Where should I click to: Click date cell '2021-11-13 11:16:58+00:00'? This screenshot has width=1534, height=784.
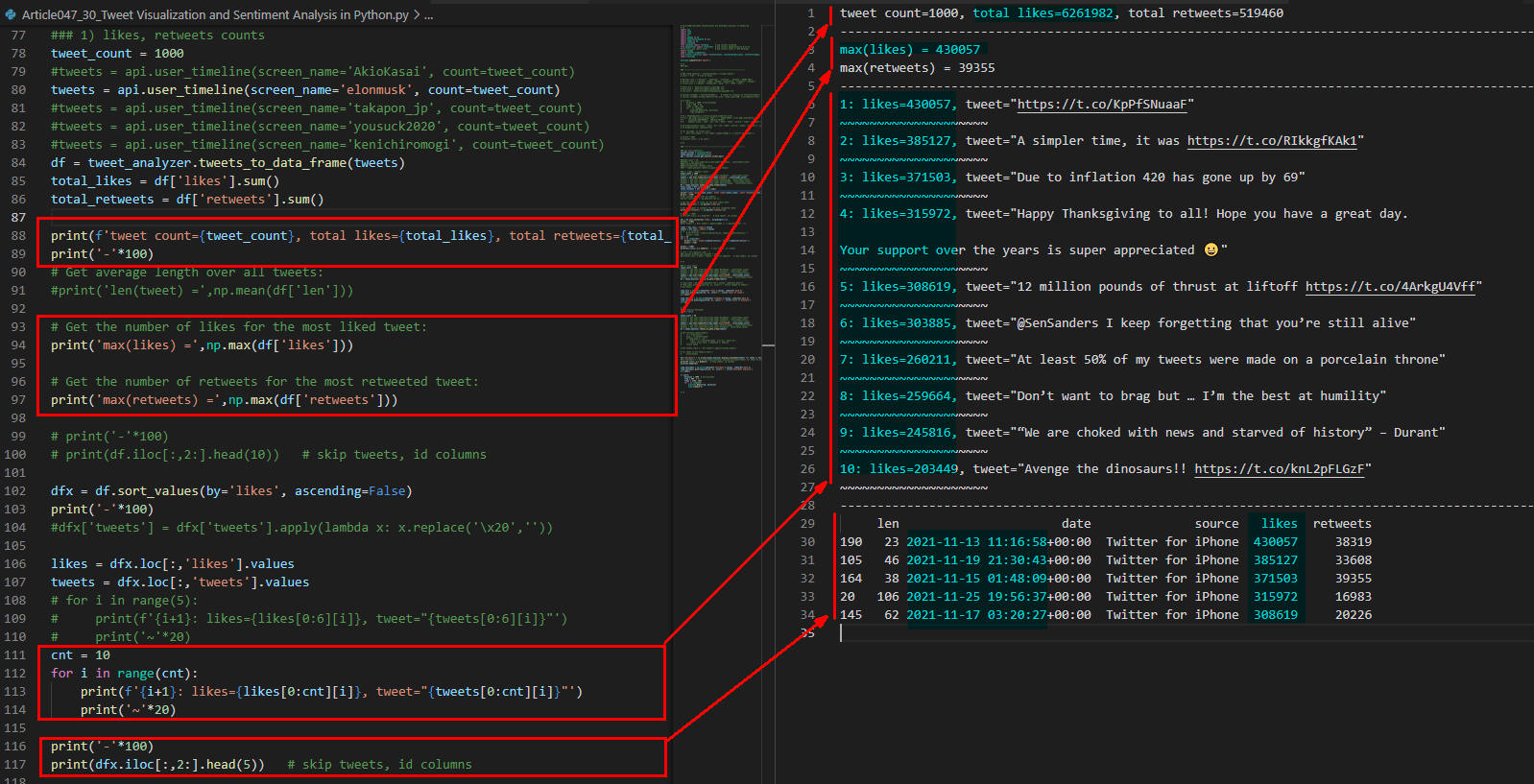click(998, 541)
